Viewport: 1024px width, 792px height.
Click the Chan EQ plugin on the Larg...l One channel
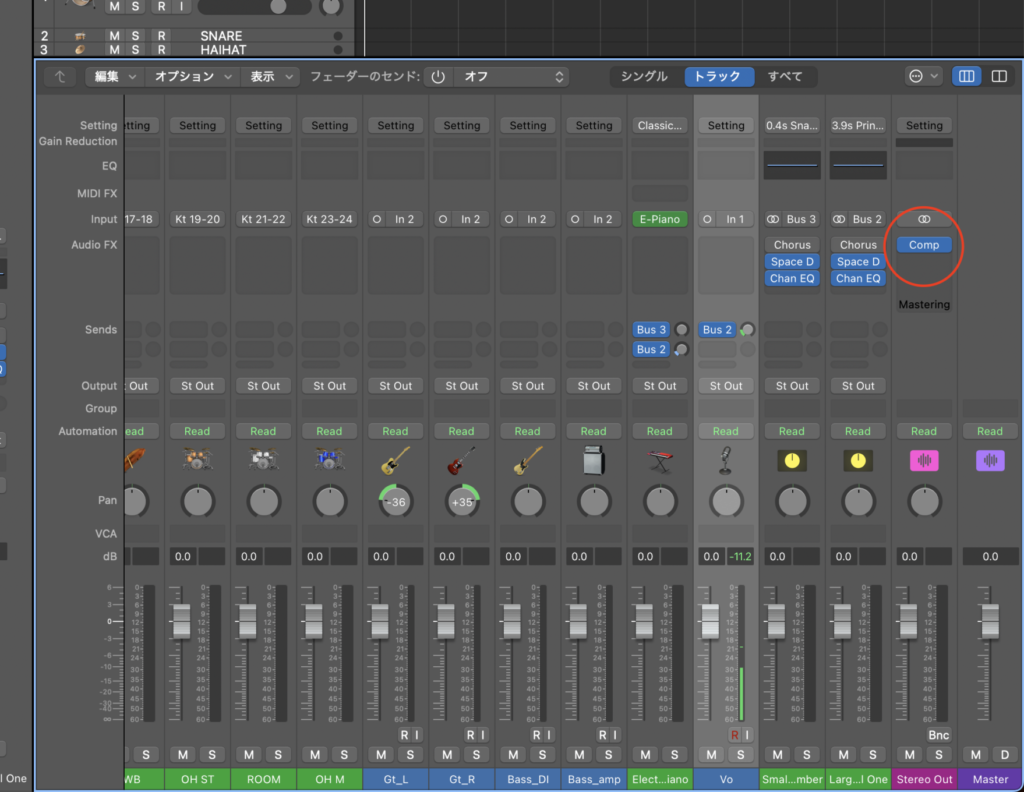[857, 278]
